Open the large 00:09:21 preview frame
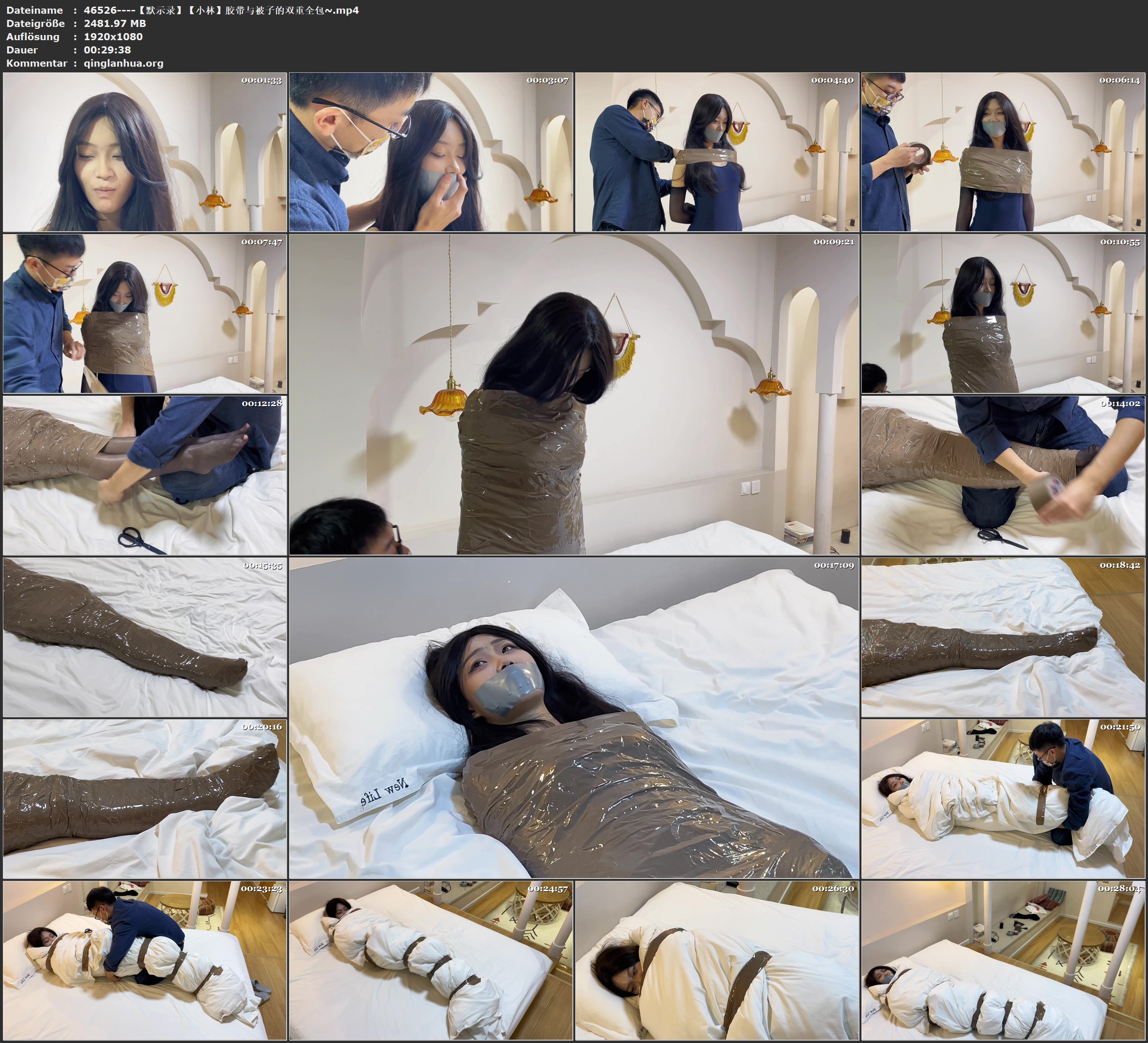 coord(574,394)
